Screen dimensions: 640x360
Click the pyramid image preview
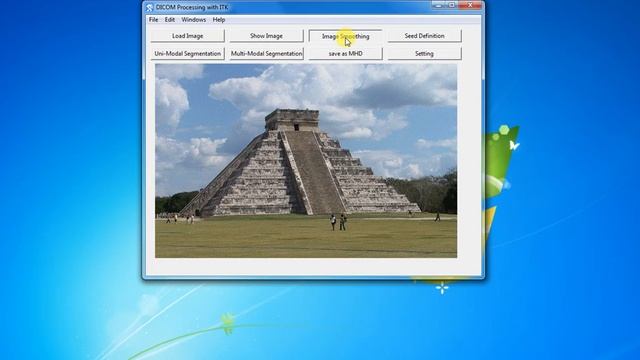pyautogui.click(x=306, y=161)
